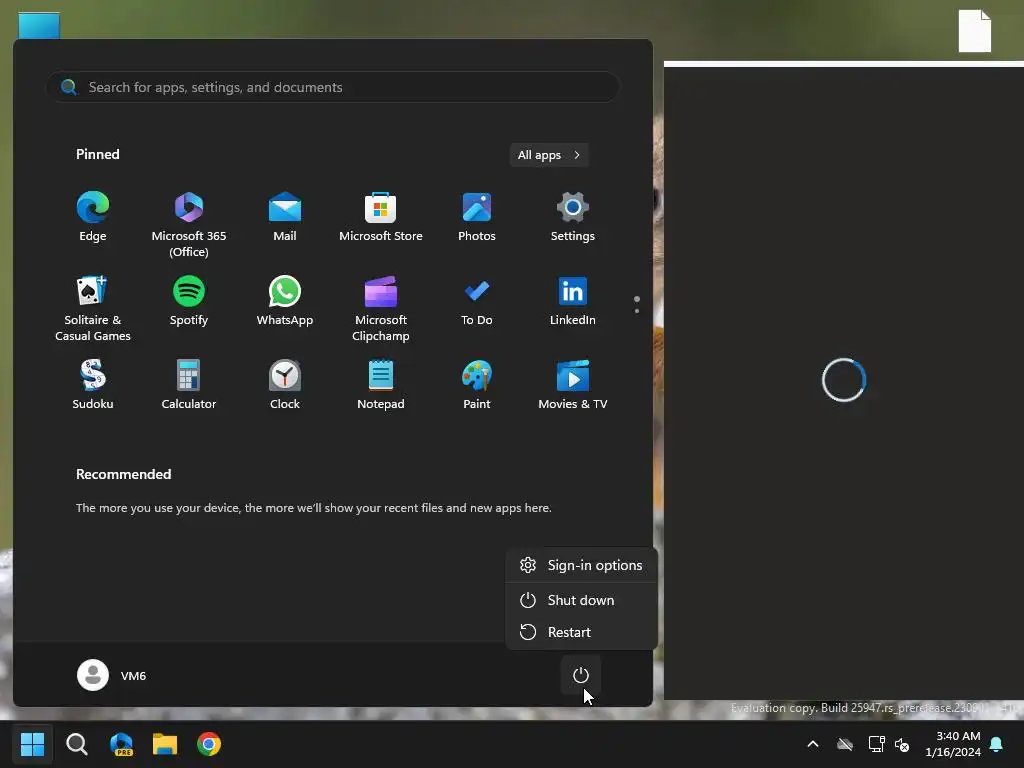Select the blue desktop icon at top-left
This screenshot has height=768, width=1024.
39,25
